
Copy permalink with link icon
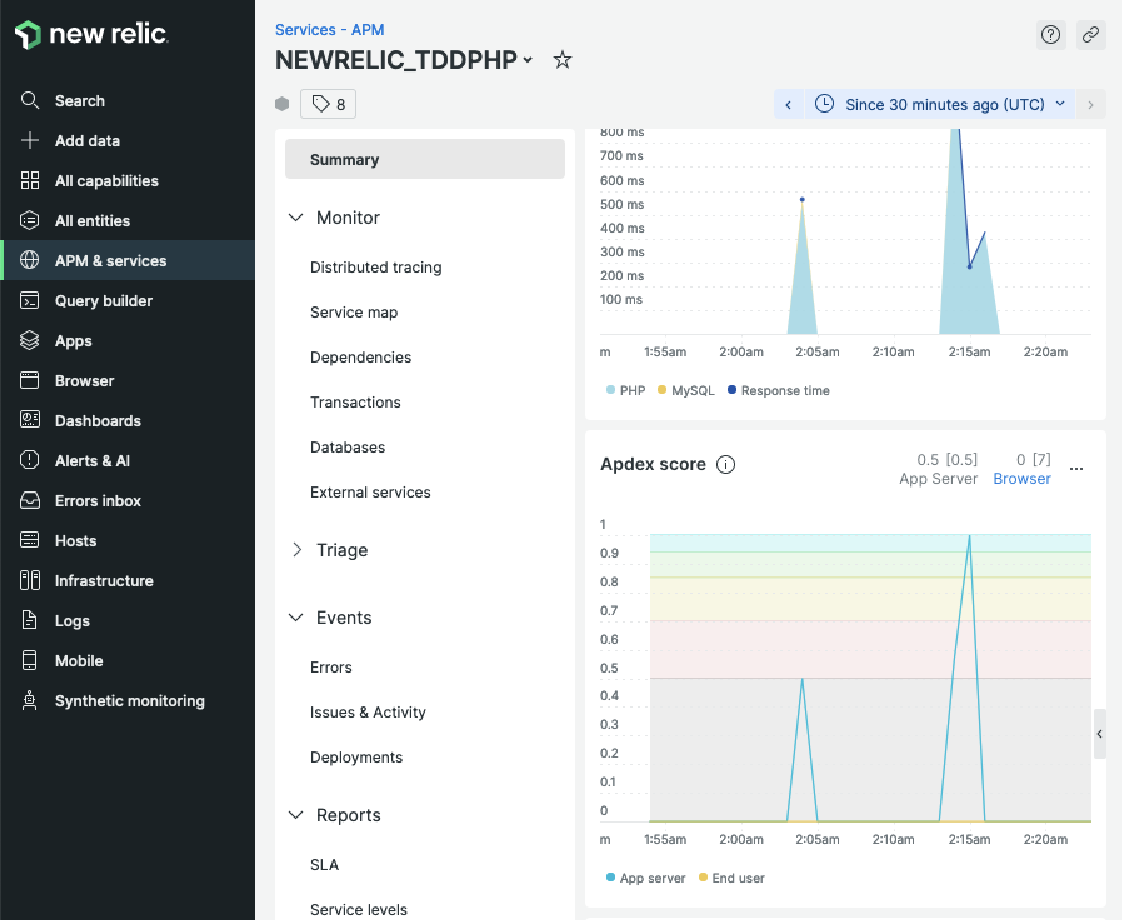tap(1091, 34)
